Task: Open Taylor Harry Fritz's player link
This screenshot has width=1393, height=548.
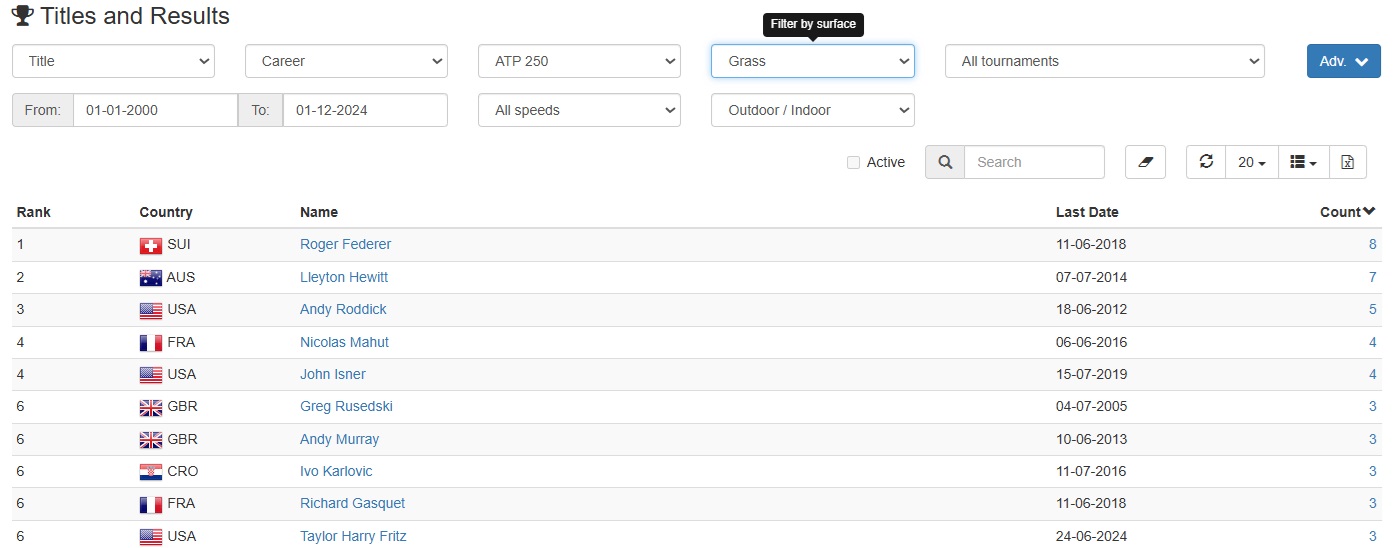Action: [x=353, y=536]
